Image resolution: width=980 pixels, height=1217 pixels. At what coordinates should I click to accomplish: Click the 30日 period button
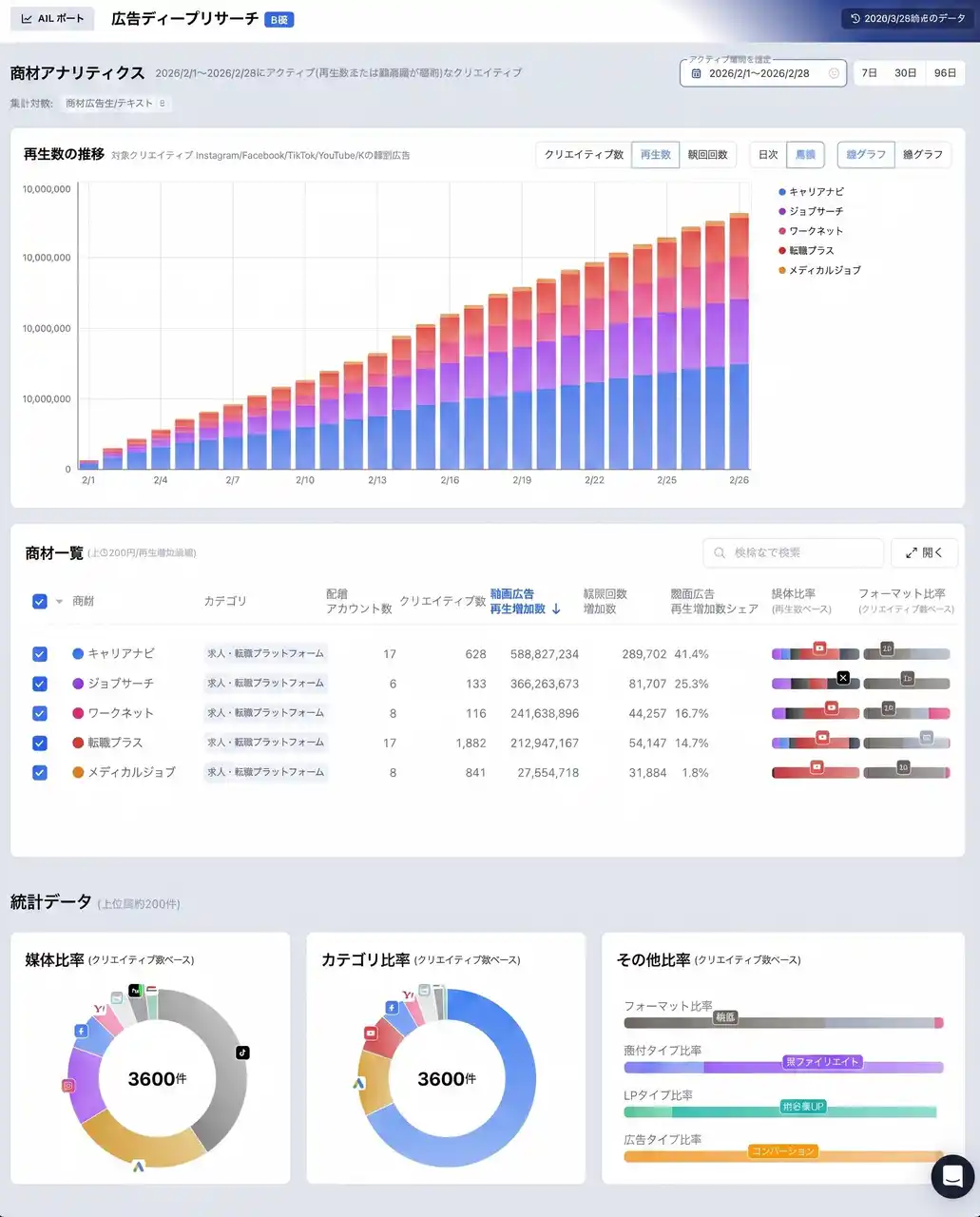click(x=905, y=73)
